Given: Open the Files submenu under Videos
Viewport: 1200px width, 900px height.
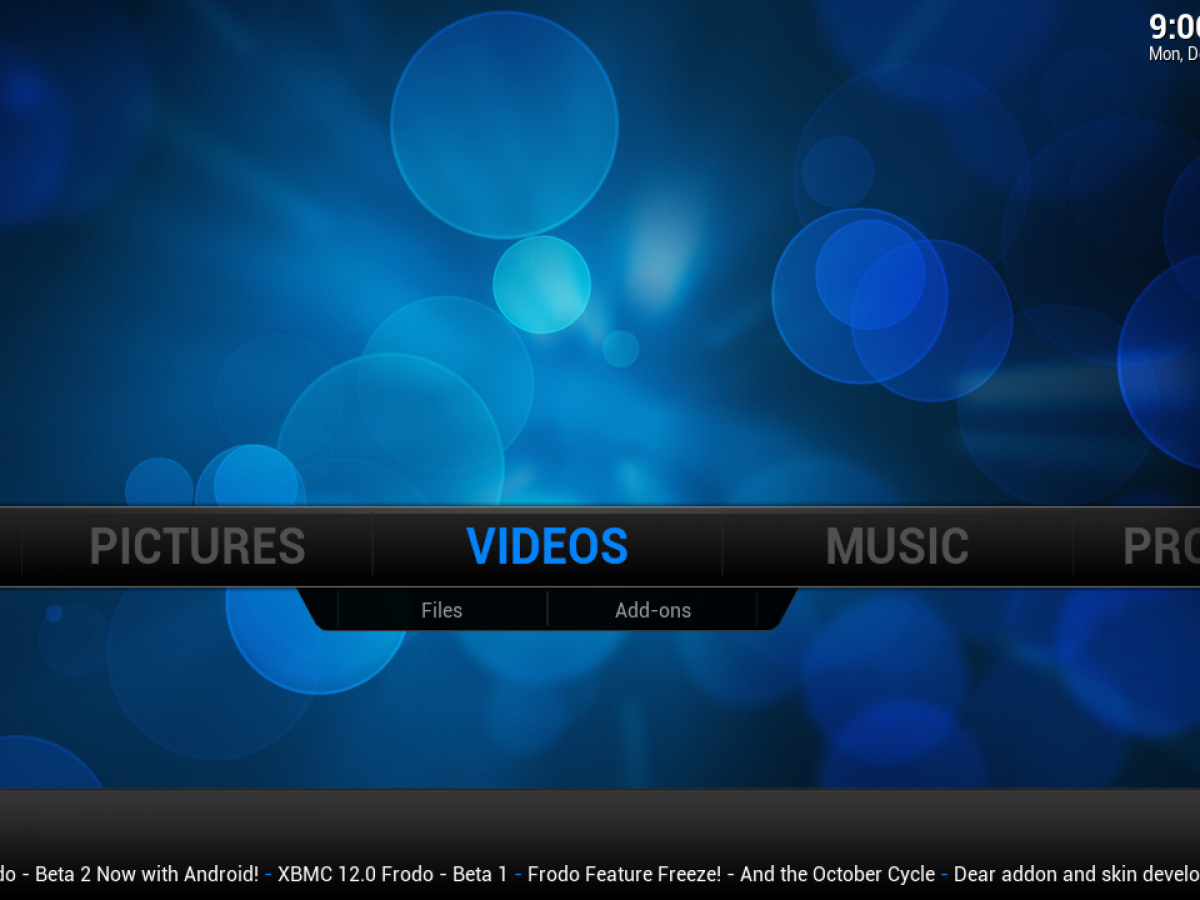Looking at the screenshot, I should 442,610.
